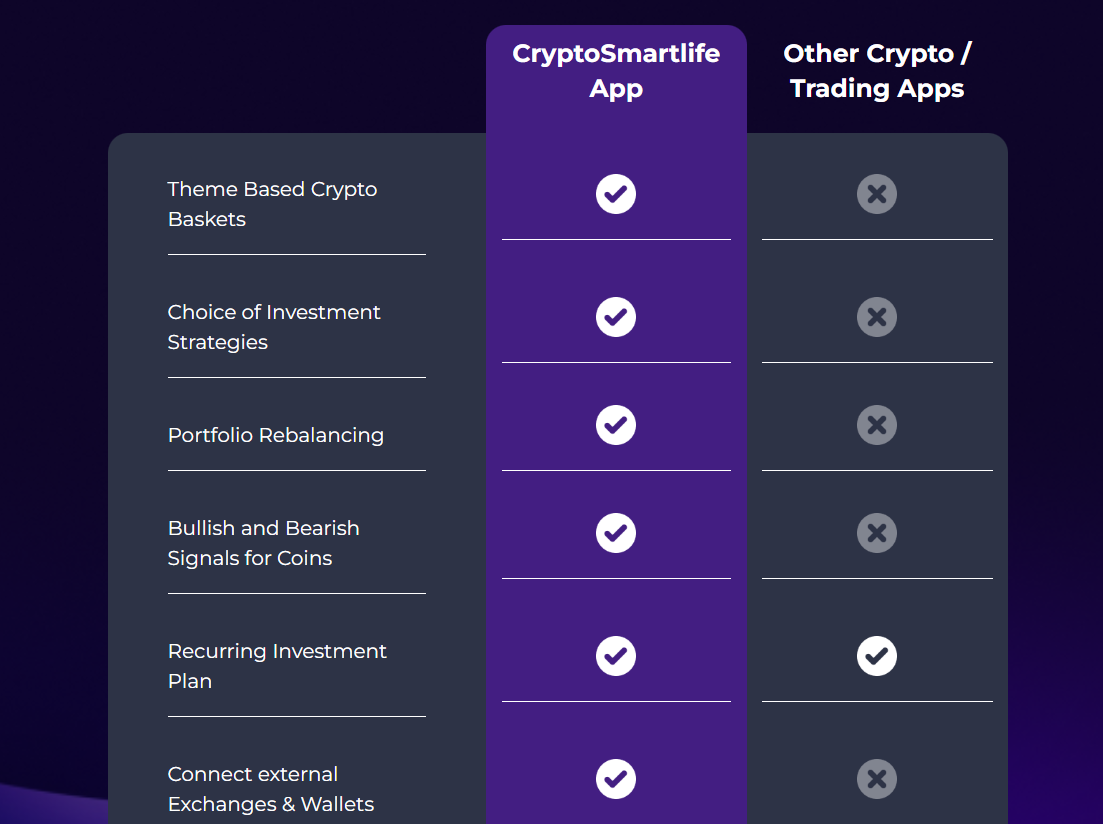Viewport: 1103px width, 824px height.
Task: Click Other Apps cross for Theme Based Baskets
Action: [x=877, y=194]
